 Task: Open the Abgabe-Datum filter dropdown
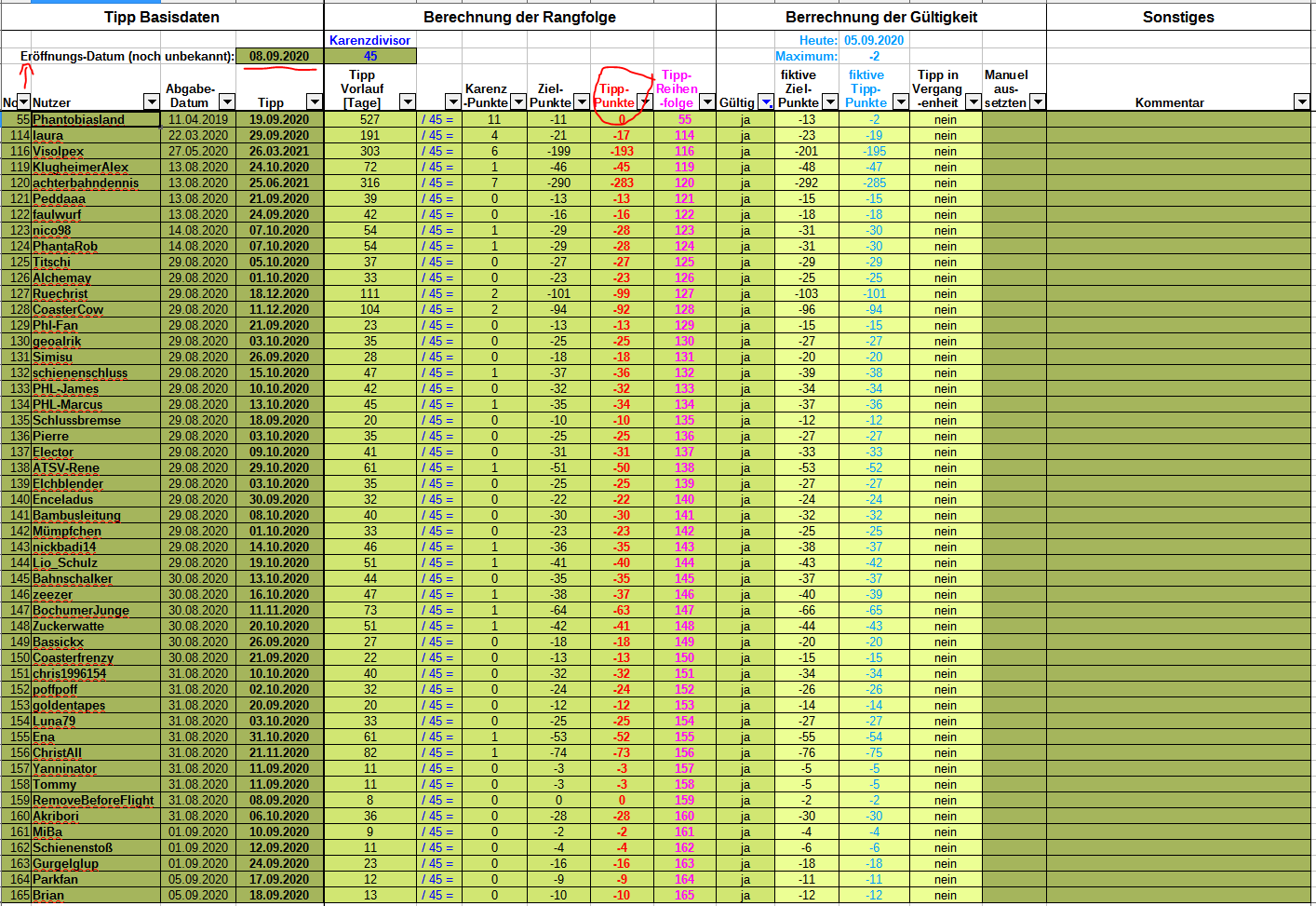point(229,101)
